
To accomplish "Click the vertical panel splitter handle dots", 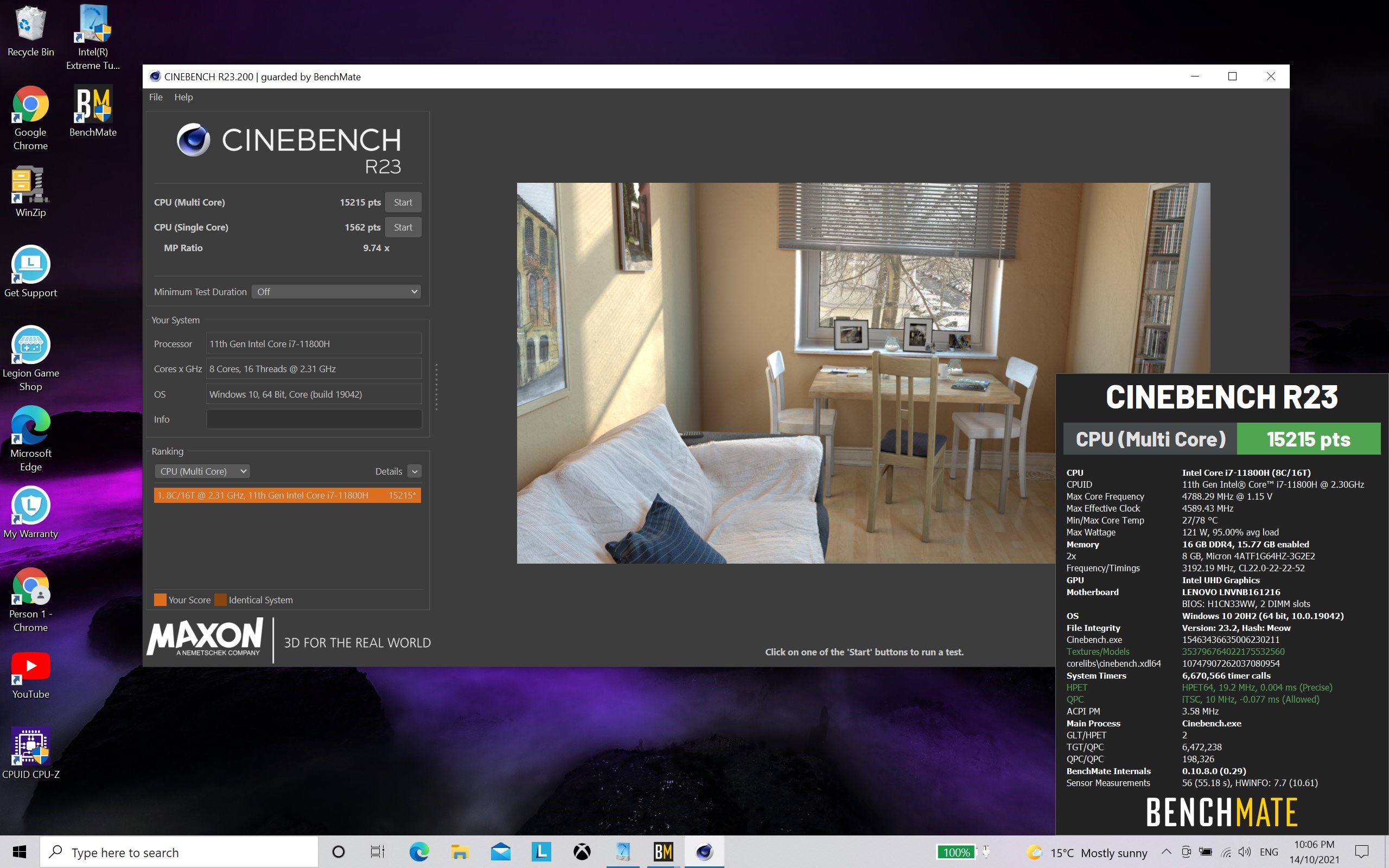I will [x=436, y=387].
